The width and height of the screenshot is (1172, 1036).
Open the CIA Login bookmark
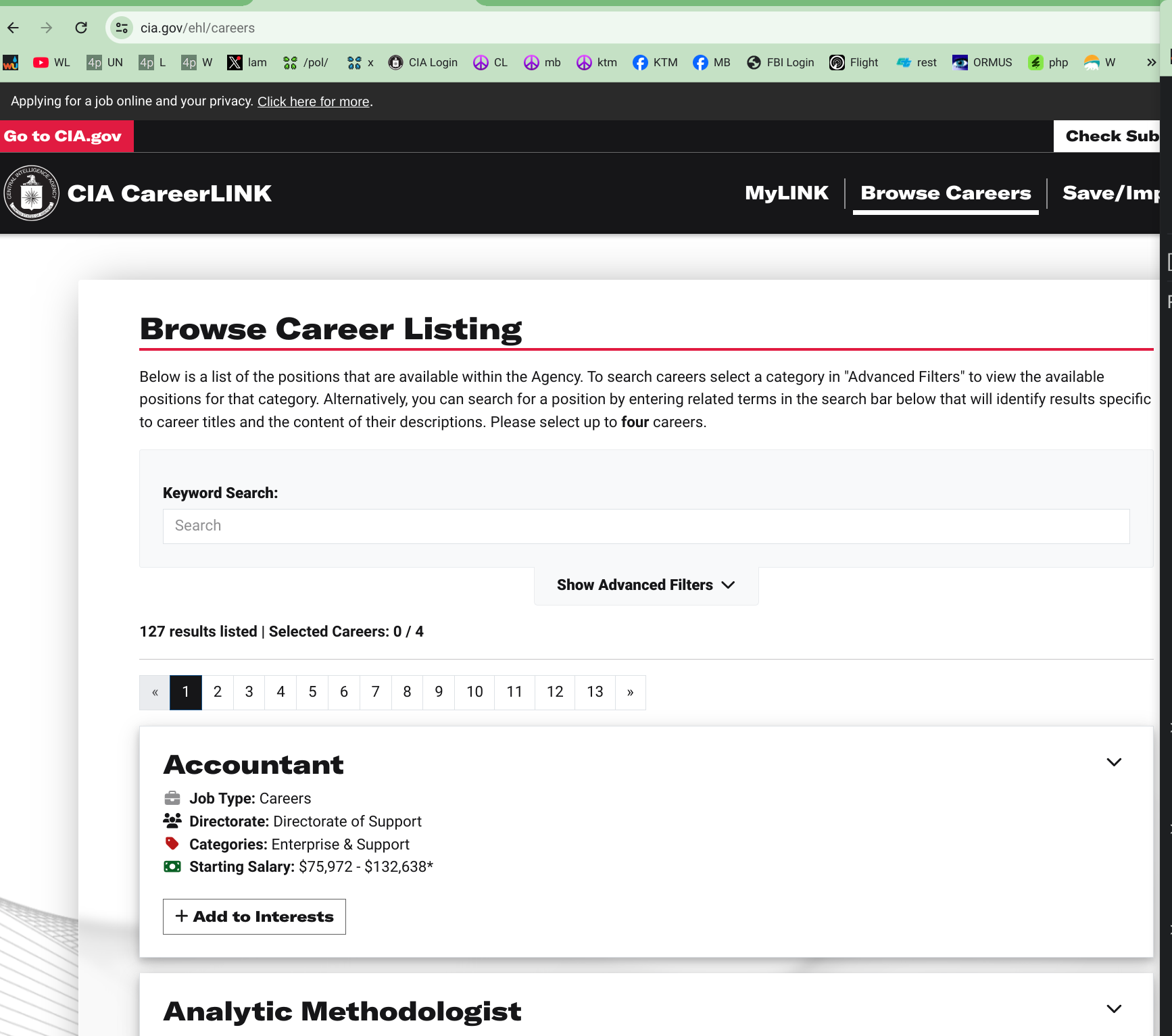(x=423, y=63)
